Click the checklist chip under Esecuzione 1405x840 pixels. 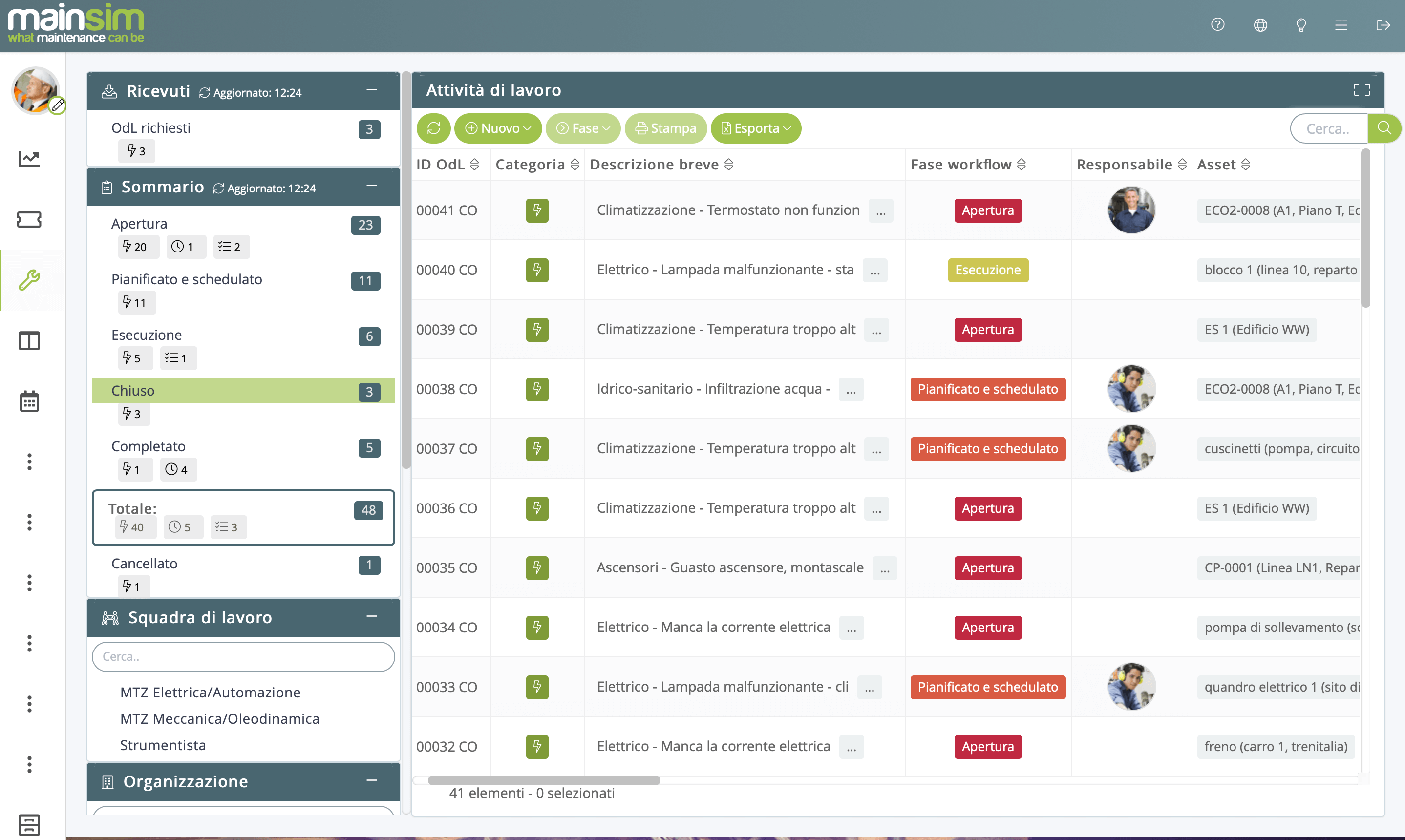178,358
